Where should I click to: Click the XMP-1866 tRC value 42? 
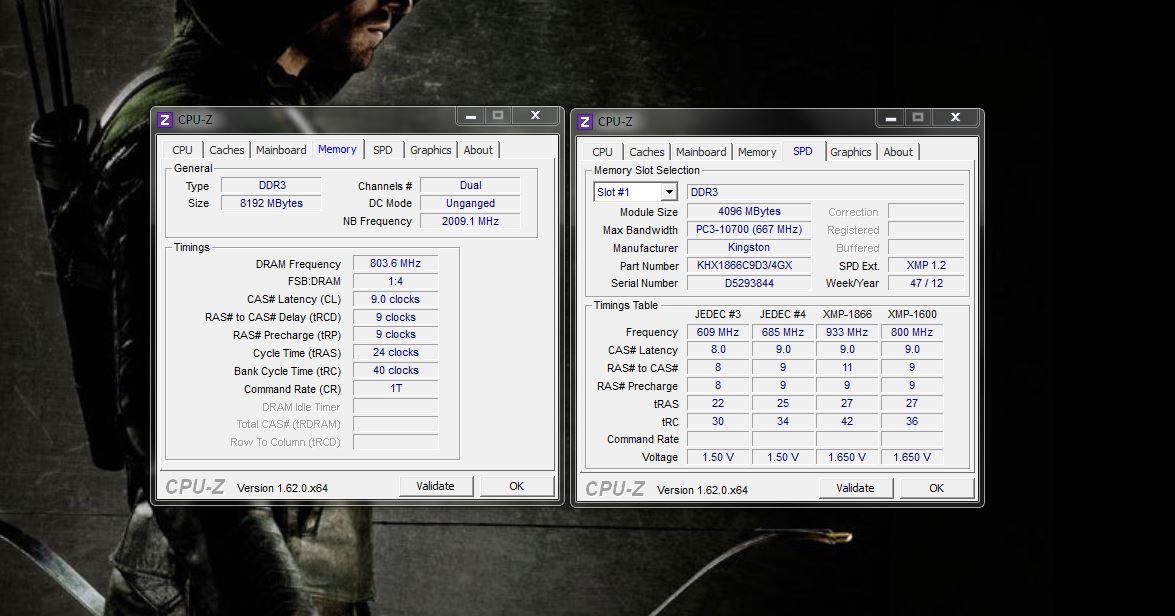(x=847, y=421)
